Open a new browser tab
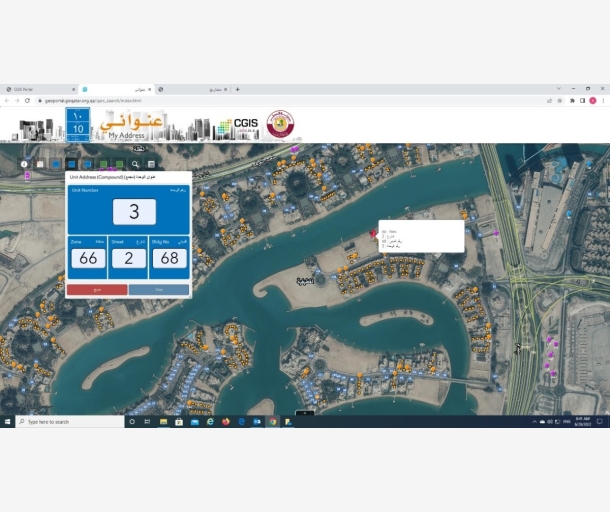The image size is (610, 512). point(237,89)
